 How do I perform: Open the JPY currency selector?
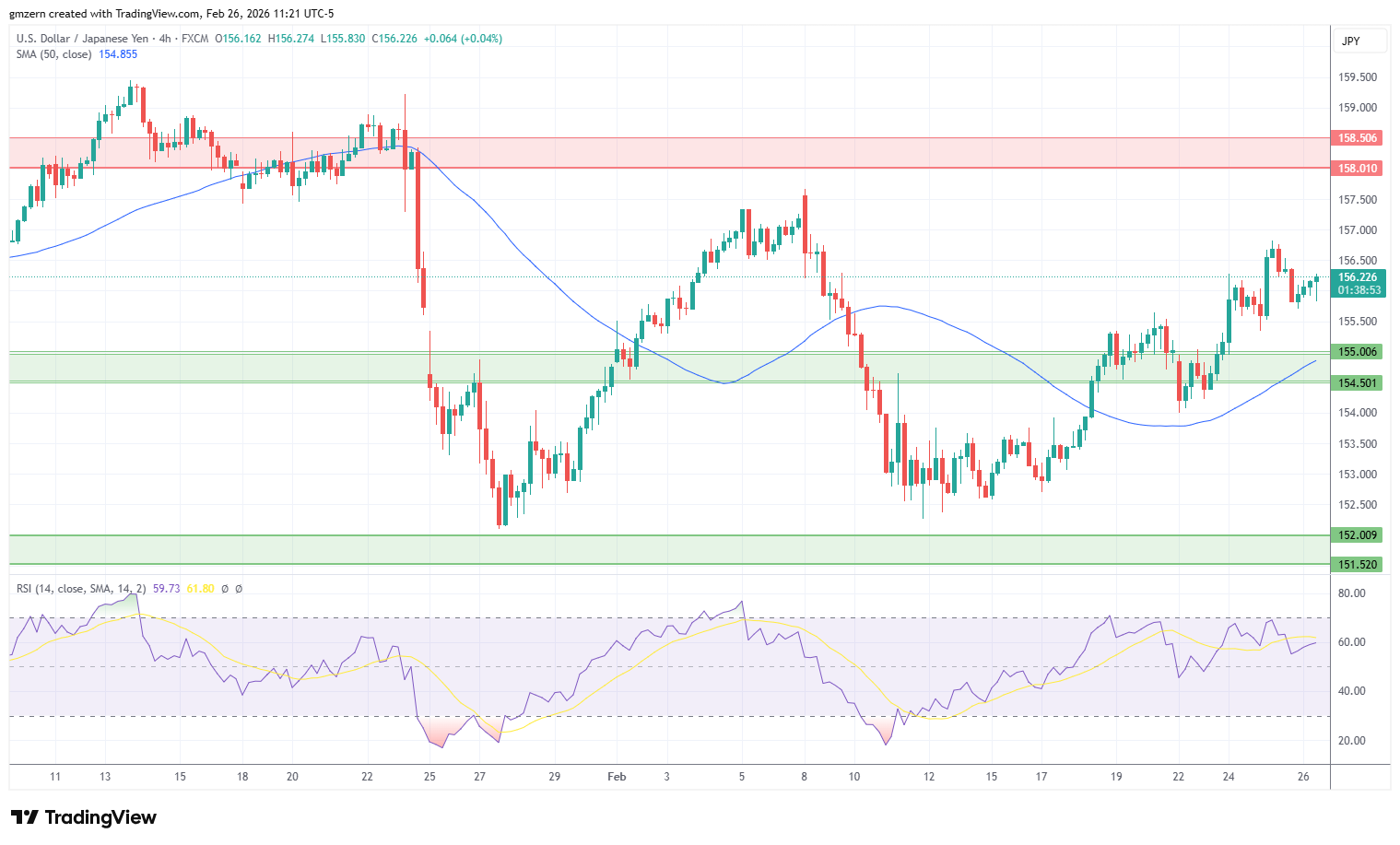(1359, 41)
